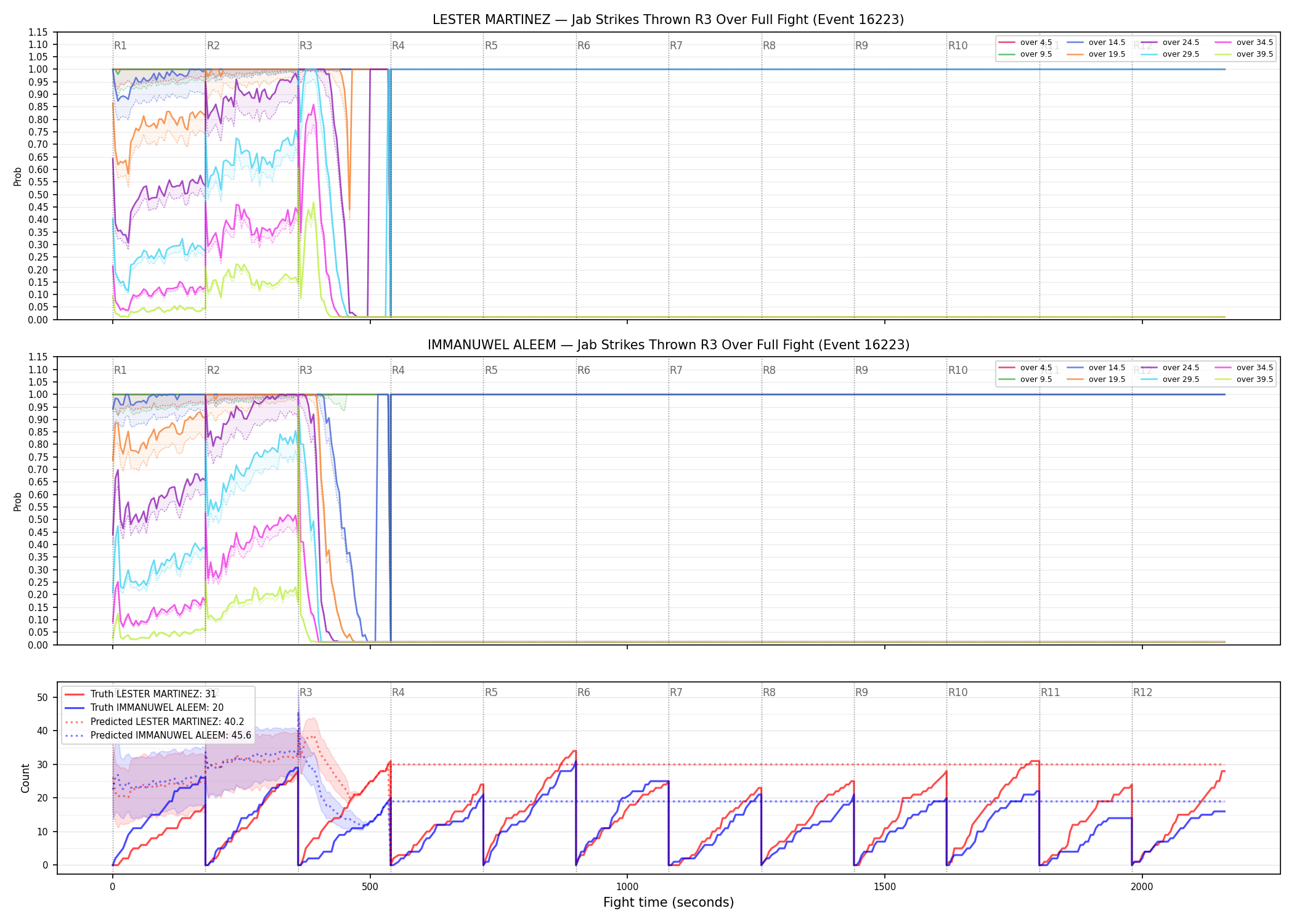Click the 'over 4.5' legend entry in top chart
Screen dimensions: 1294x924
coord(1025,43)
